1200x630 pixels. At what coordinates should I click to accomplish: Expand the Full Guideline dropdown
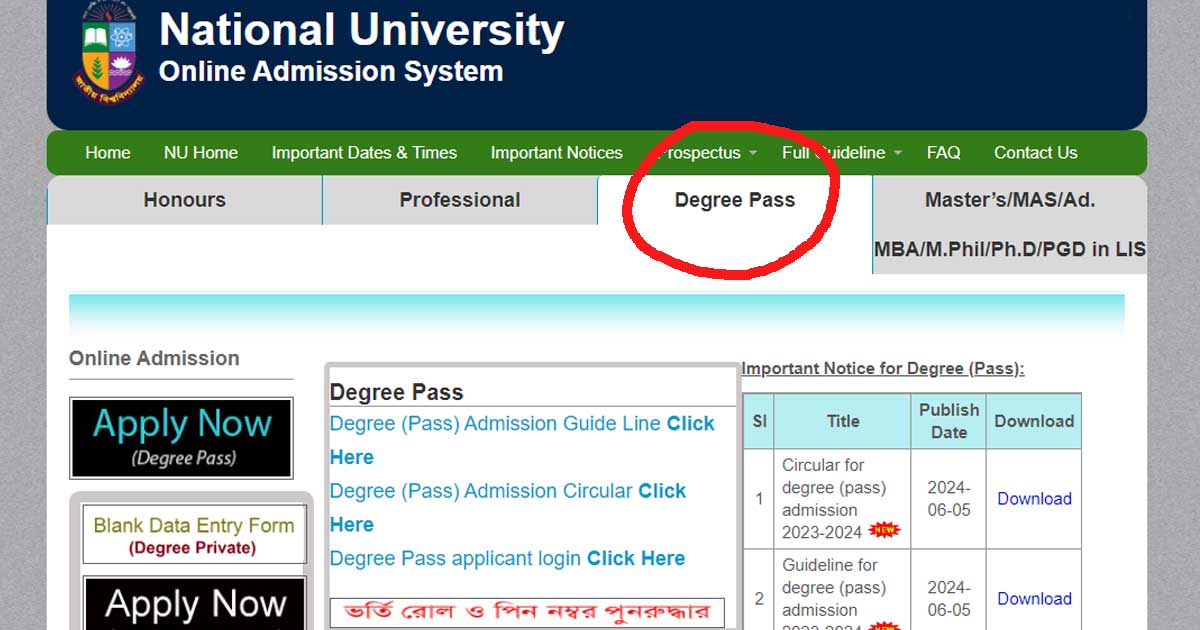point(841,153)
